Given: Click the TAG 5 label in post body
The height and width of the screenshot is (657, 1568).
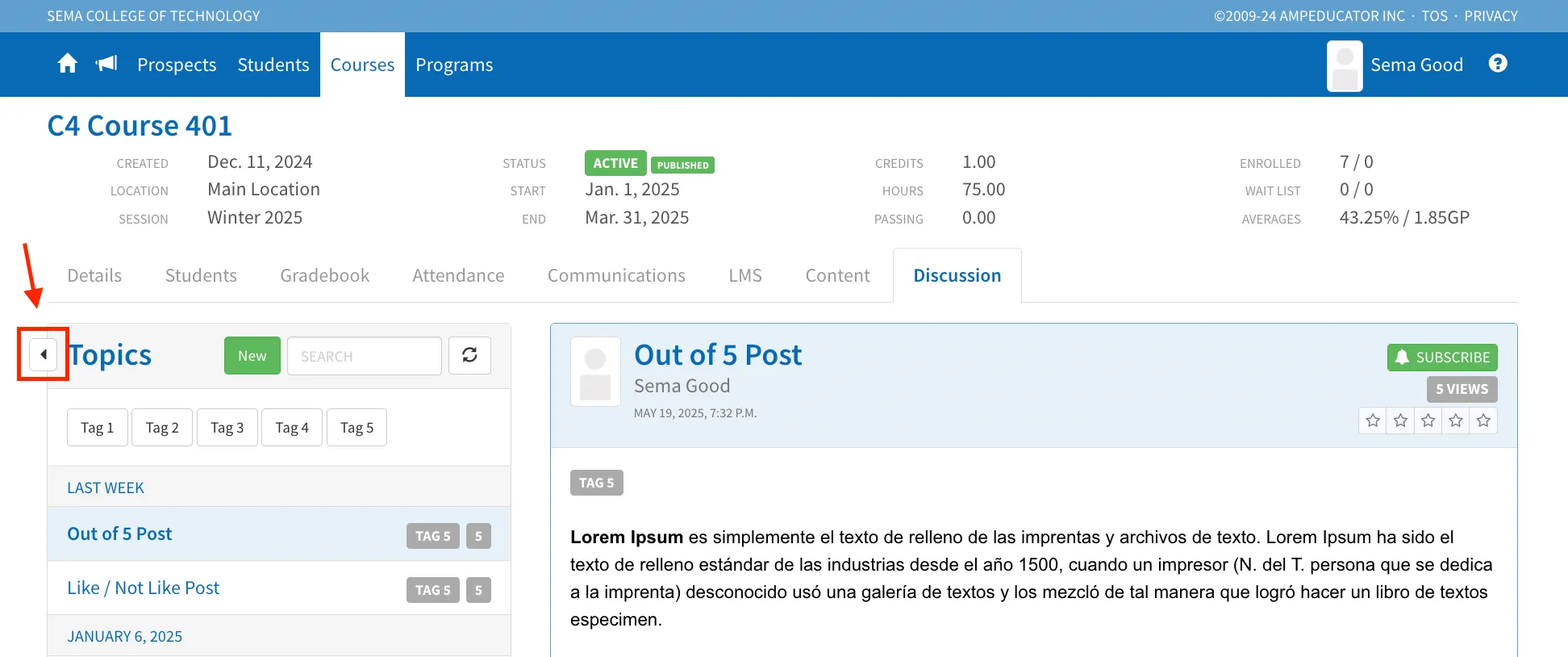Looking at the screenshot, I should [x=596, y=483].
